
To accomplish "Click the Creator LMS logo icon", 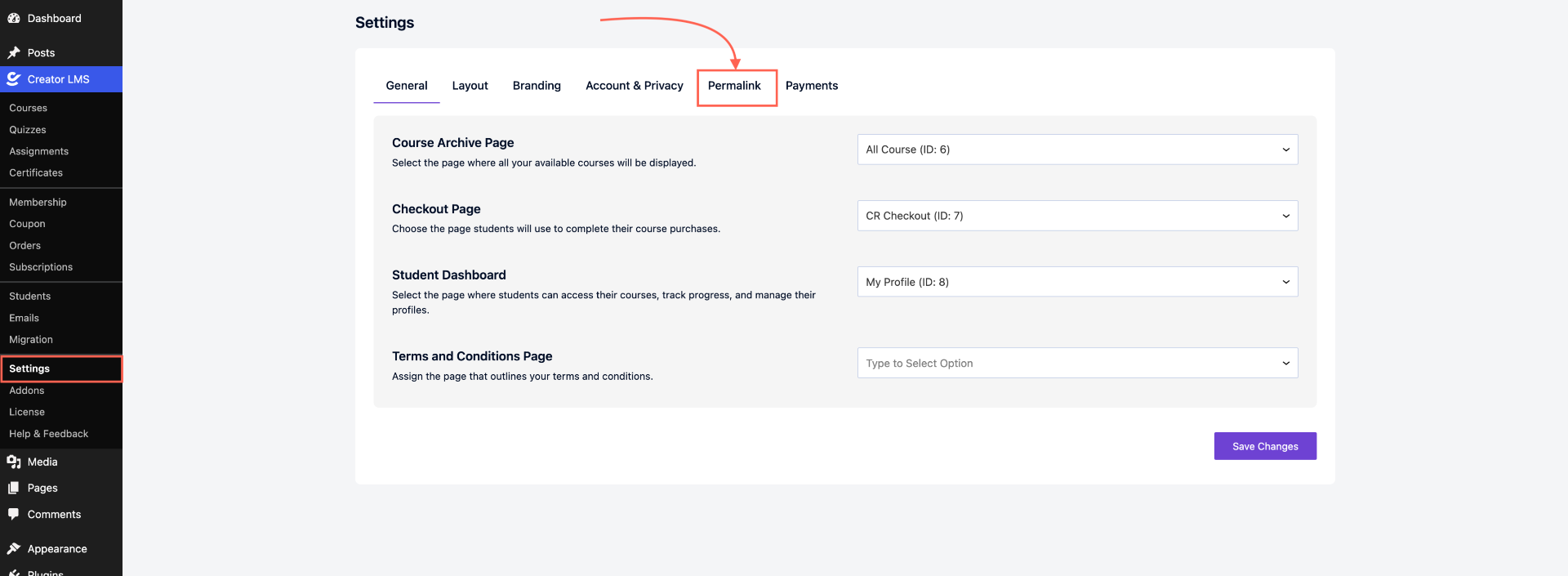I will click(x=14, y=79).
